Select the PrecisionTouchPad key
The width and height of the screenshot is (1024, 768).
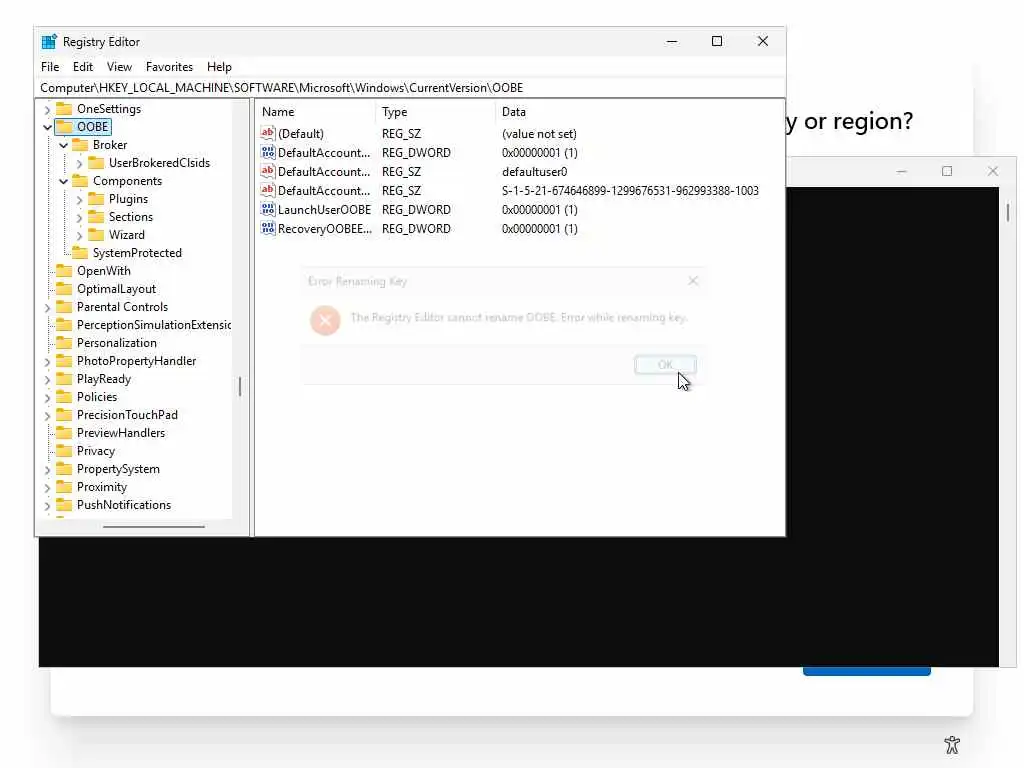[x=127, y=415]
